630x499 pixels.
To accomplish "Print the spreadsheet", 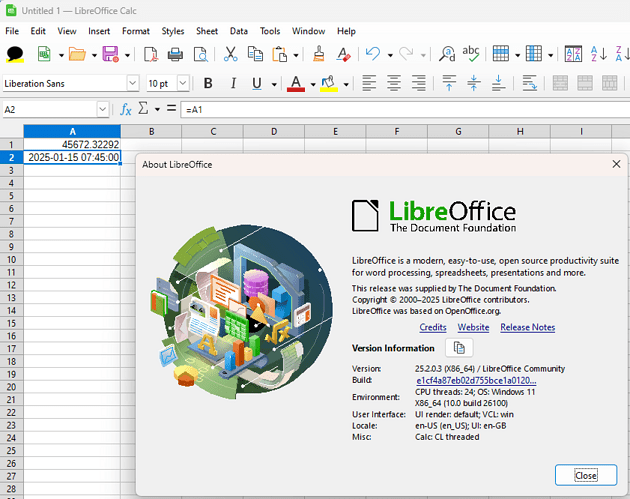I will 175,54.
